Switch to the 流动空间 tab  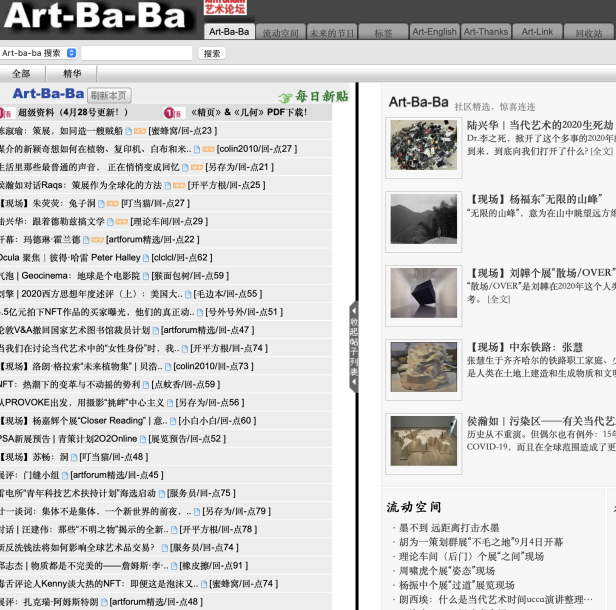(280, 32)
